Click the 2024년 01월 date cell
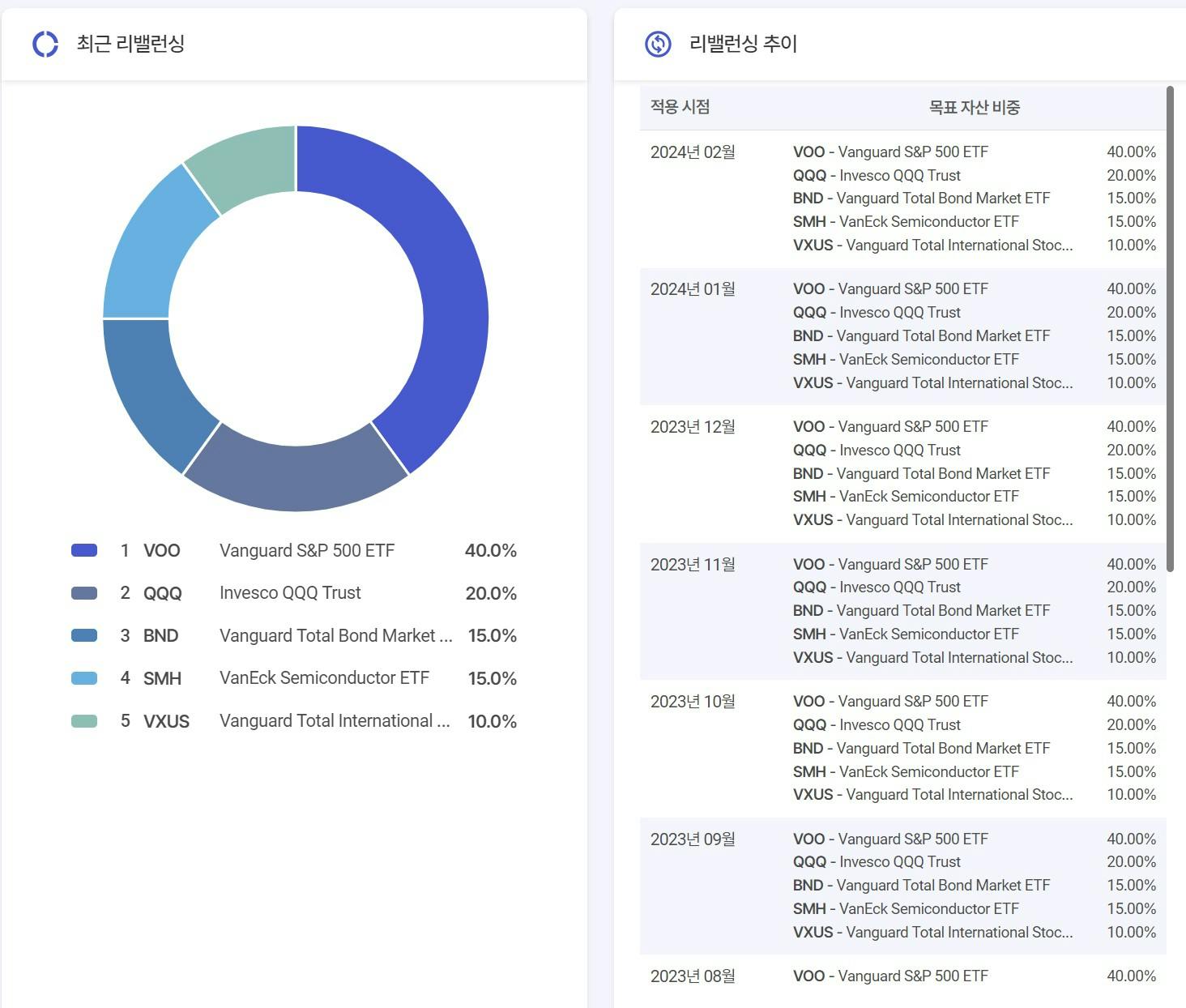The height and width of the screenshot is (1008, 1186). click(x=693, y=289)
